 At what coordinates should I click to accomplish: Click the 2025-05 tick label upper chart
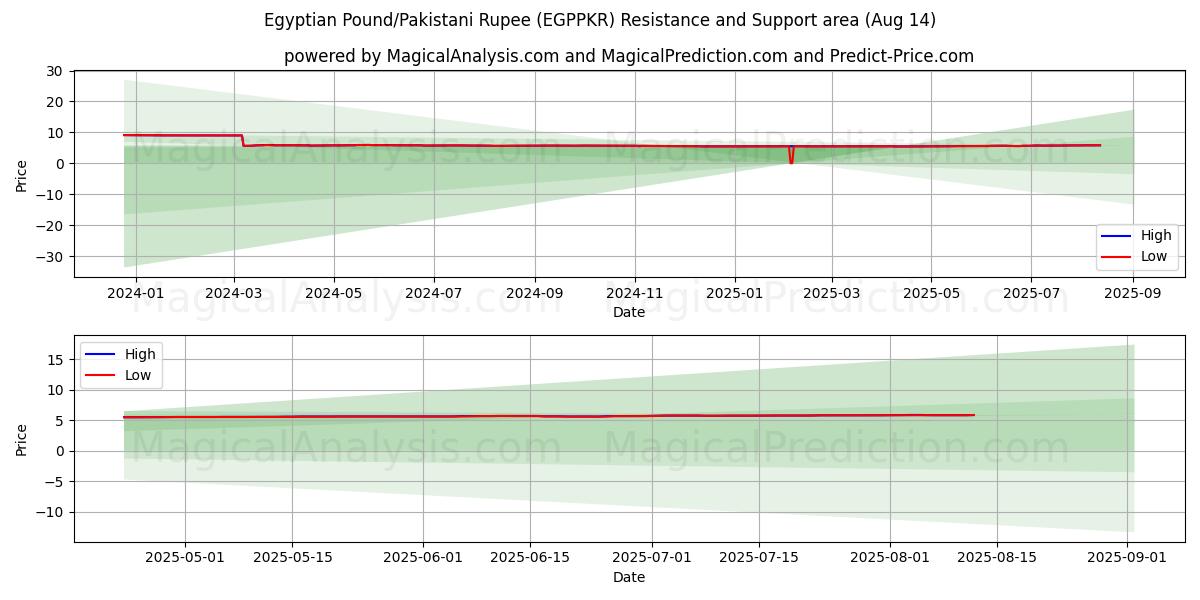point(931,293)
